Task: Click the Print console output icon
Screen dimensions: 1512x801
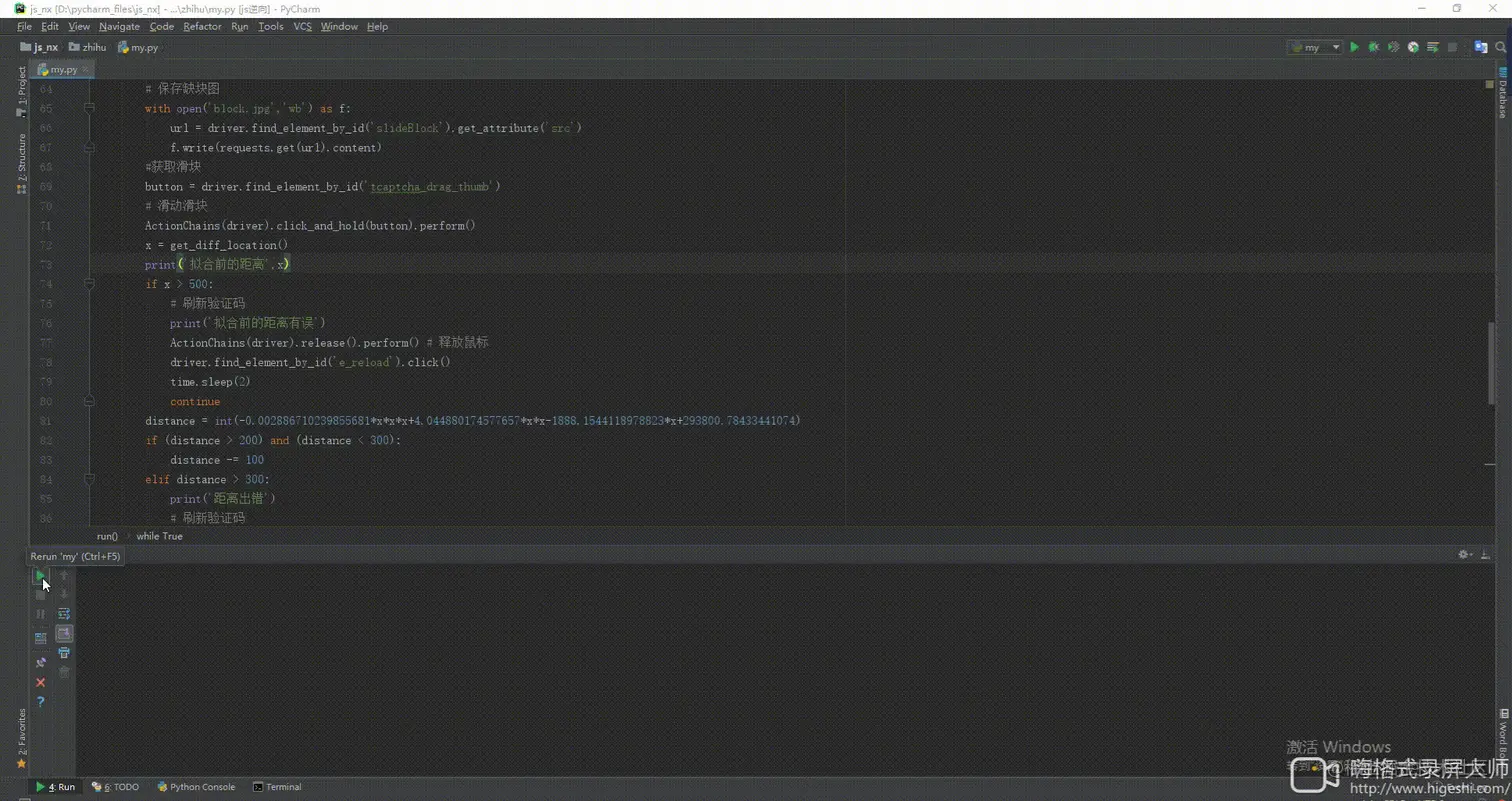Action: [x=64, y=653]
